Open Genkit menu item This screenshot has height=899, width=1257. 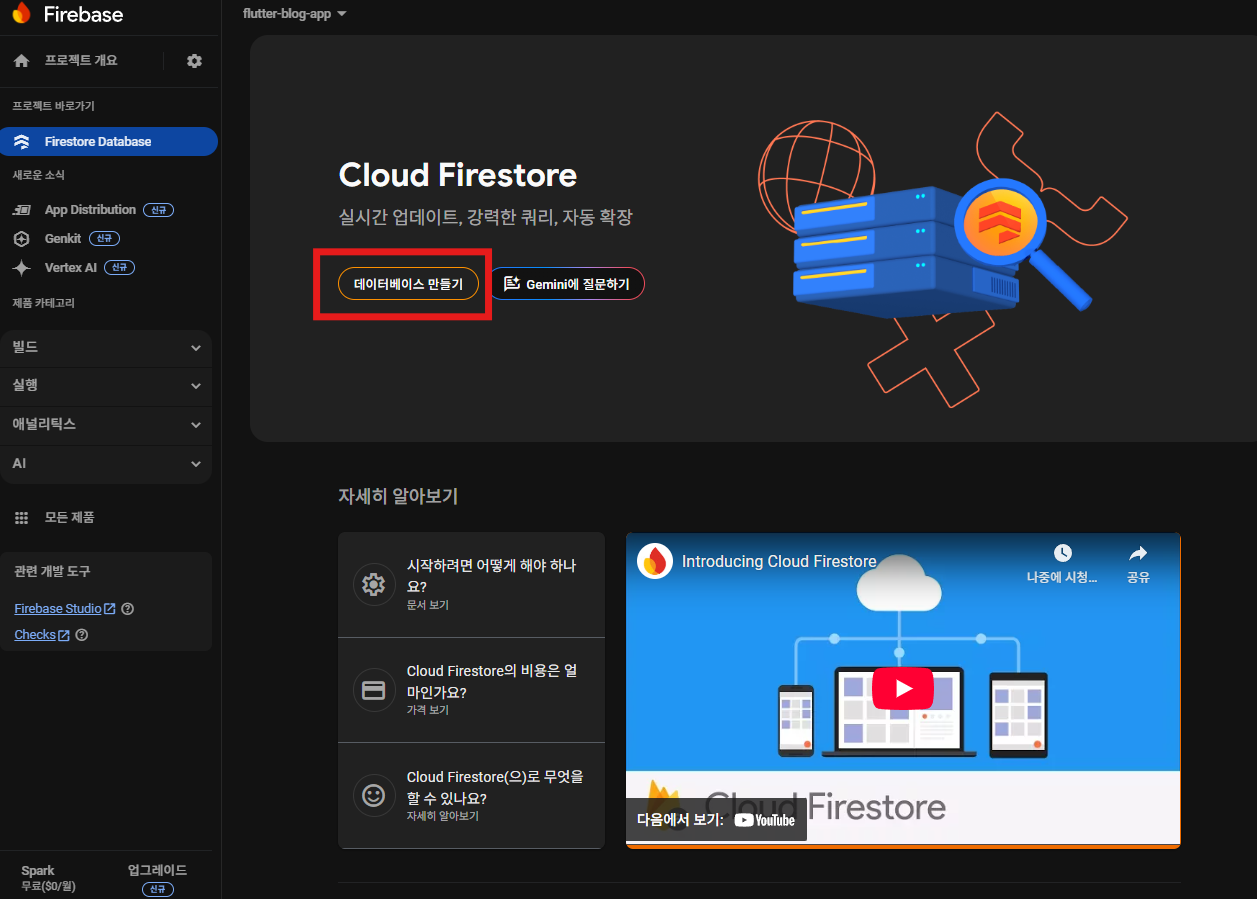(63, 239)
